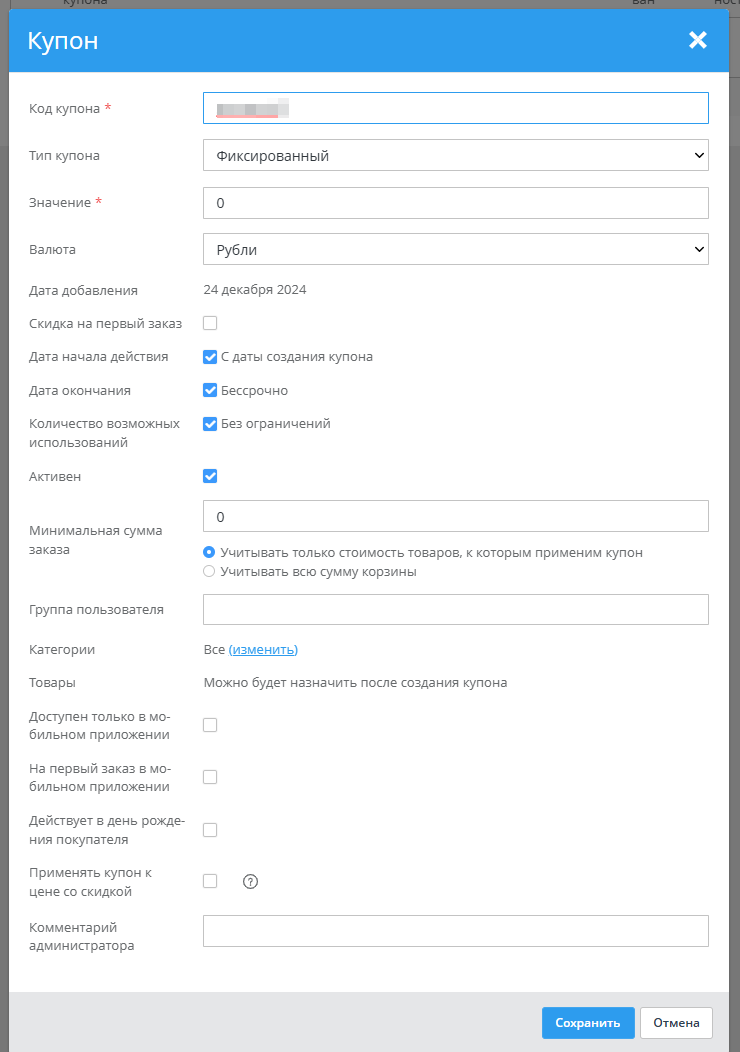The height and width of the screenshot is (1052, 740).
Task: Check На первый заказ в мобильном приложении
Action: tap(210, 777)
